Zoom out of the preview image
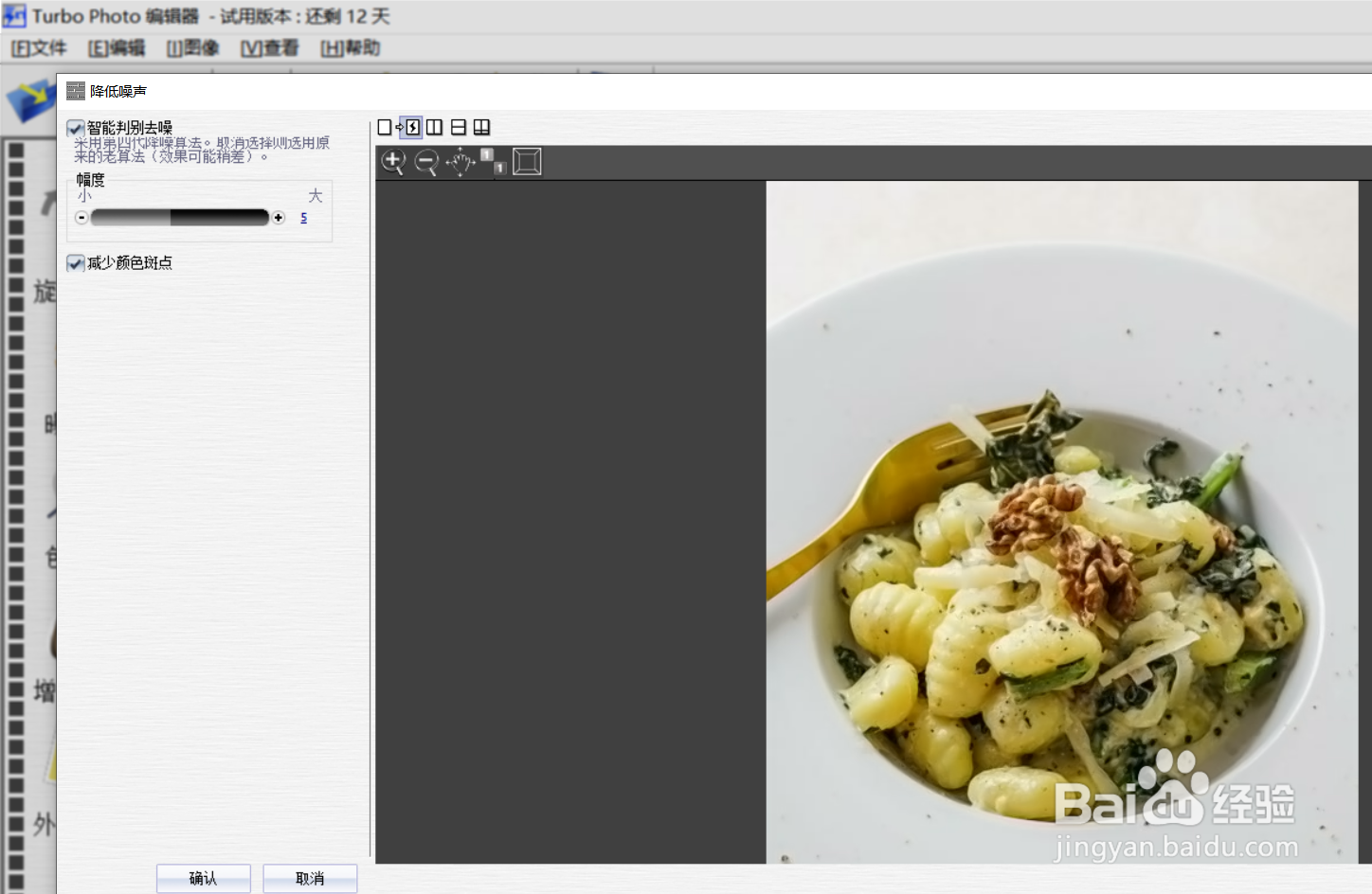Viewport: 1372px width, 894px height. tap(427, 163)
